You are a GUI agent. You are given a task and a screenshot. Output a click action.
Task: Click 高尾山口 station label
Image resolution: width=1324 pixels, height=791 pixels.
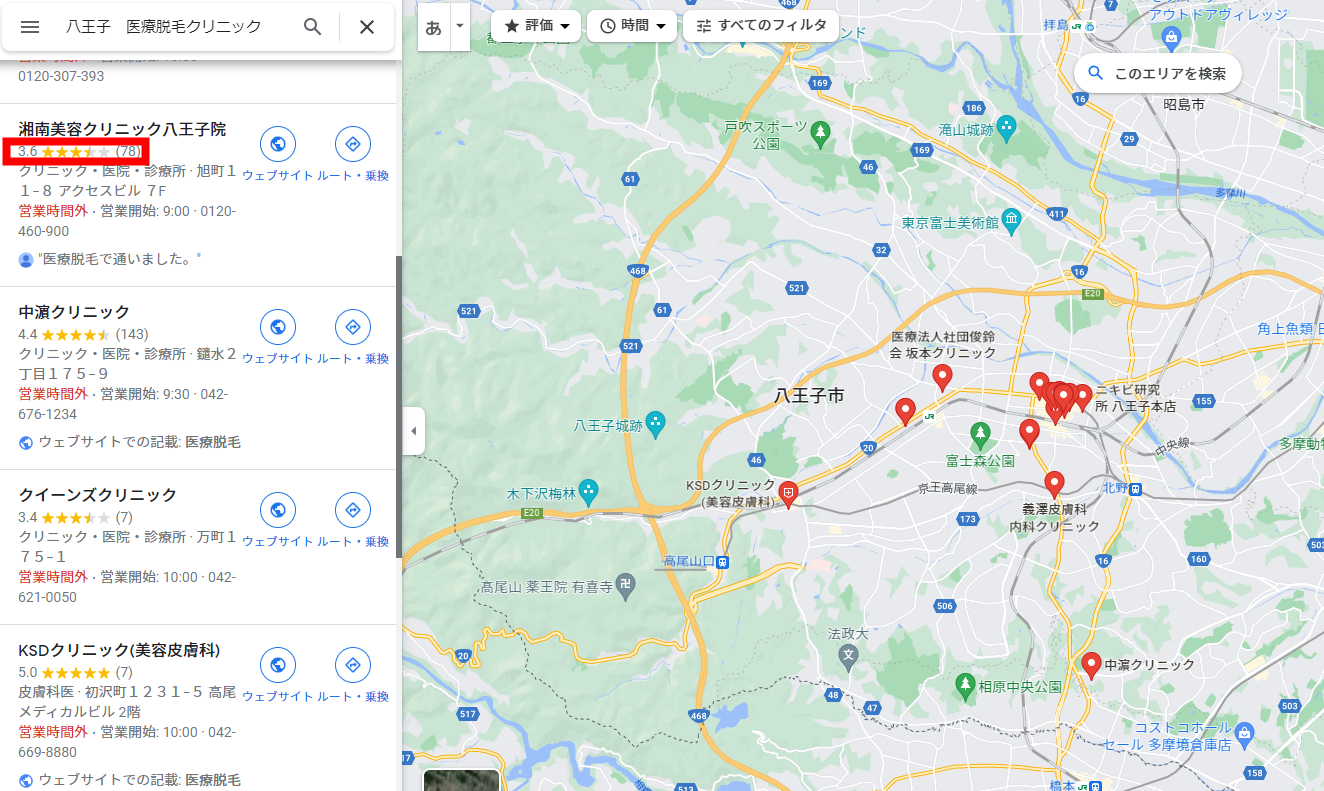click(x=690, y=561)
